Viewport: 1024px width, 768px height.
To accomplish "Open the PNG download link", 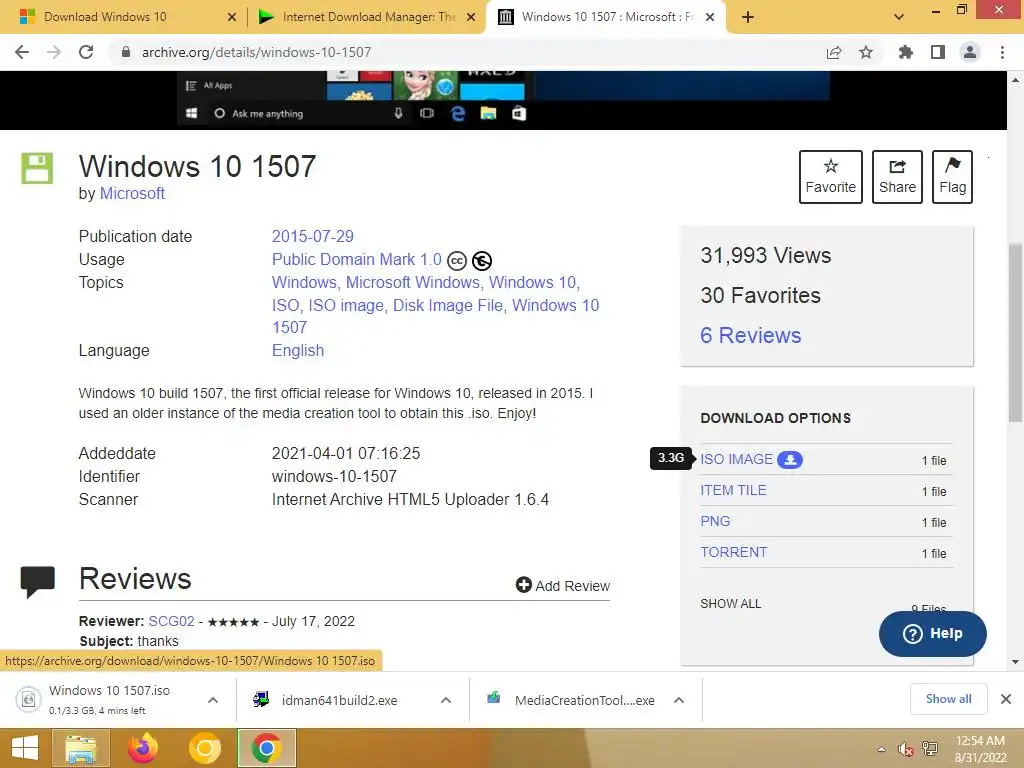I will coord(715,522).
